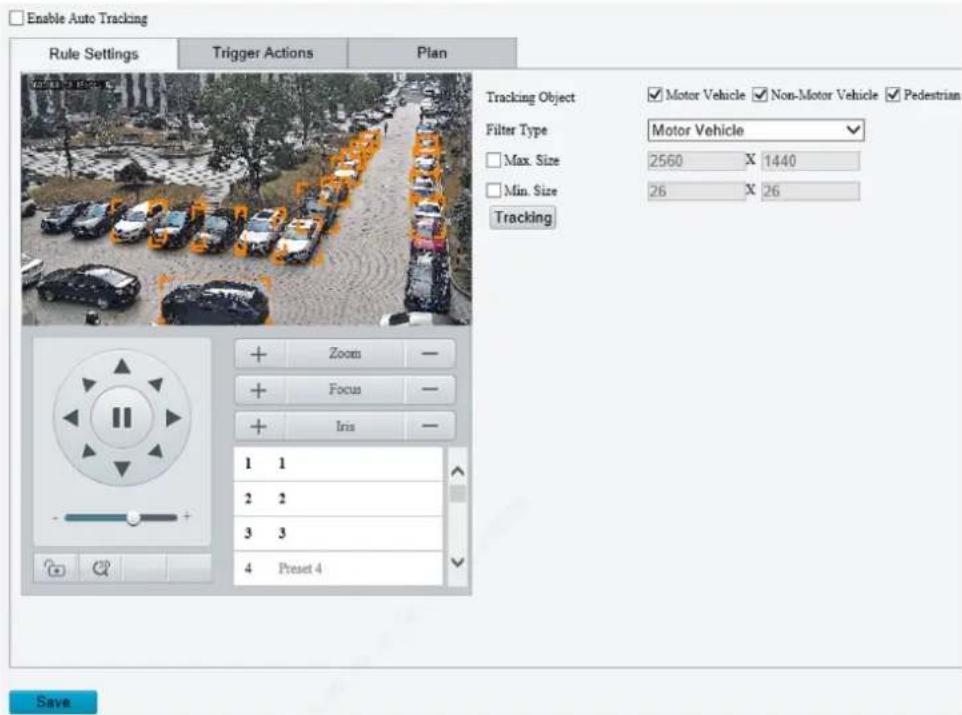Click the Zoom label button
This screenshot has width=962, height=715.
[345, 354]
